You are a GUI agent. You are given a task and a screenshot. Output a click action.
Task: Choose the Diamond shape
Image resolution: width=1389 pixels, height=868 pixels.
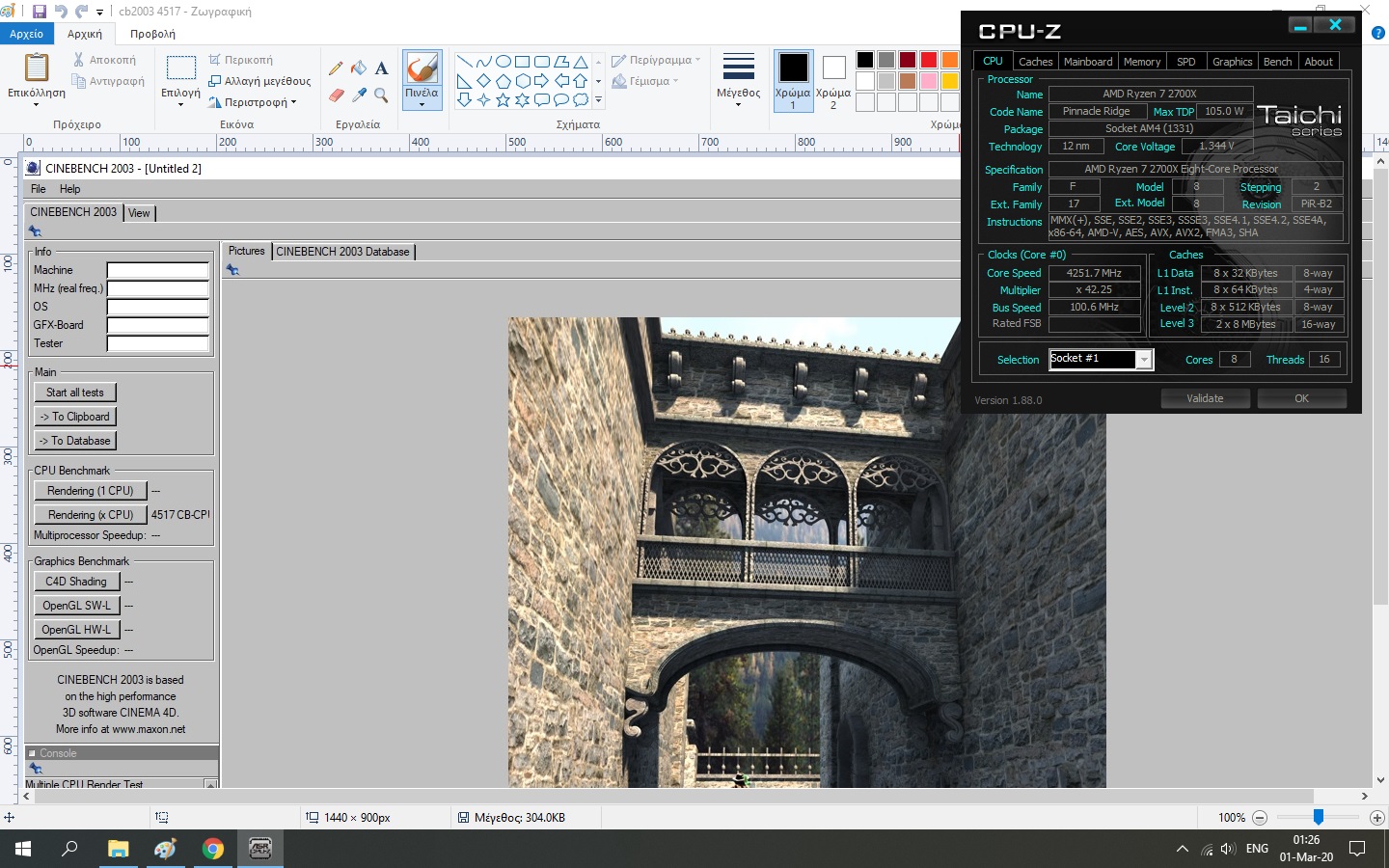pos(483,81)
